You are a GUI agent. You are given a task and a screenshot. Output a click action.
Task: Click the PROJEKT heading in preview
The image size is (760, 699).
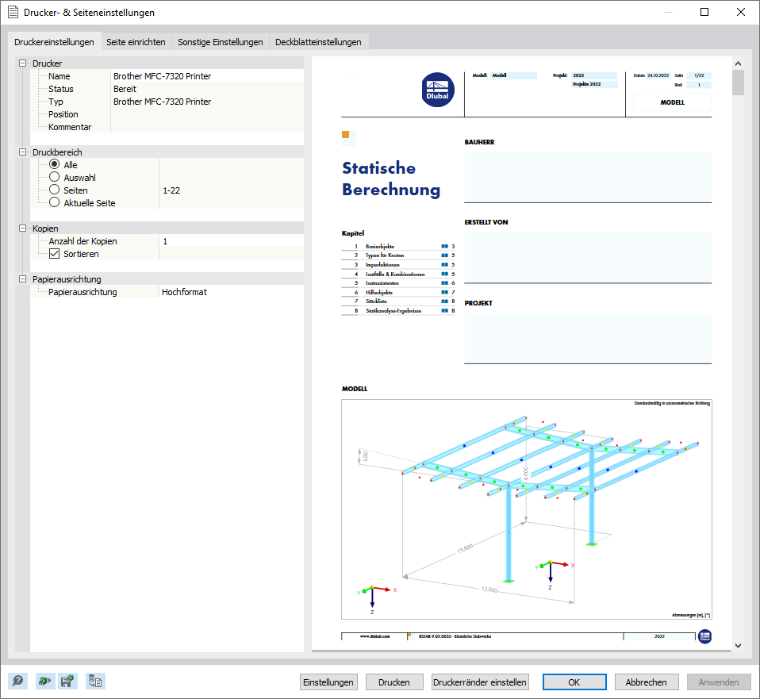coord(478,303)
